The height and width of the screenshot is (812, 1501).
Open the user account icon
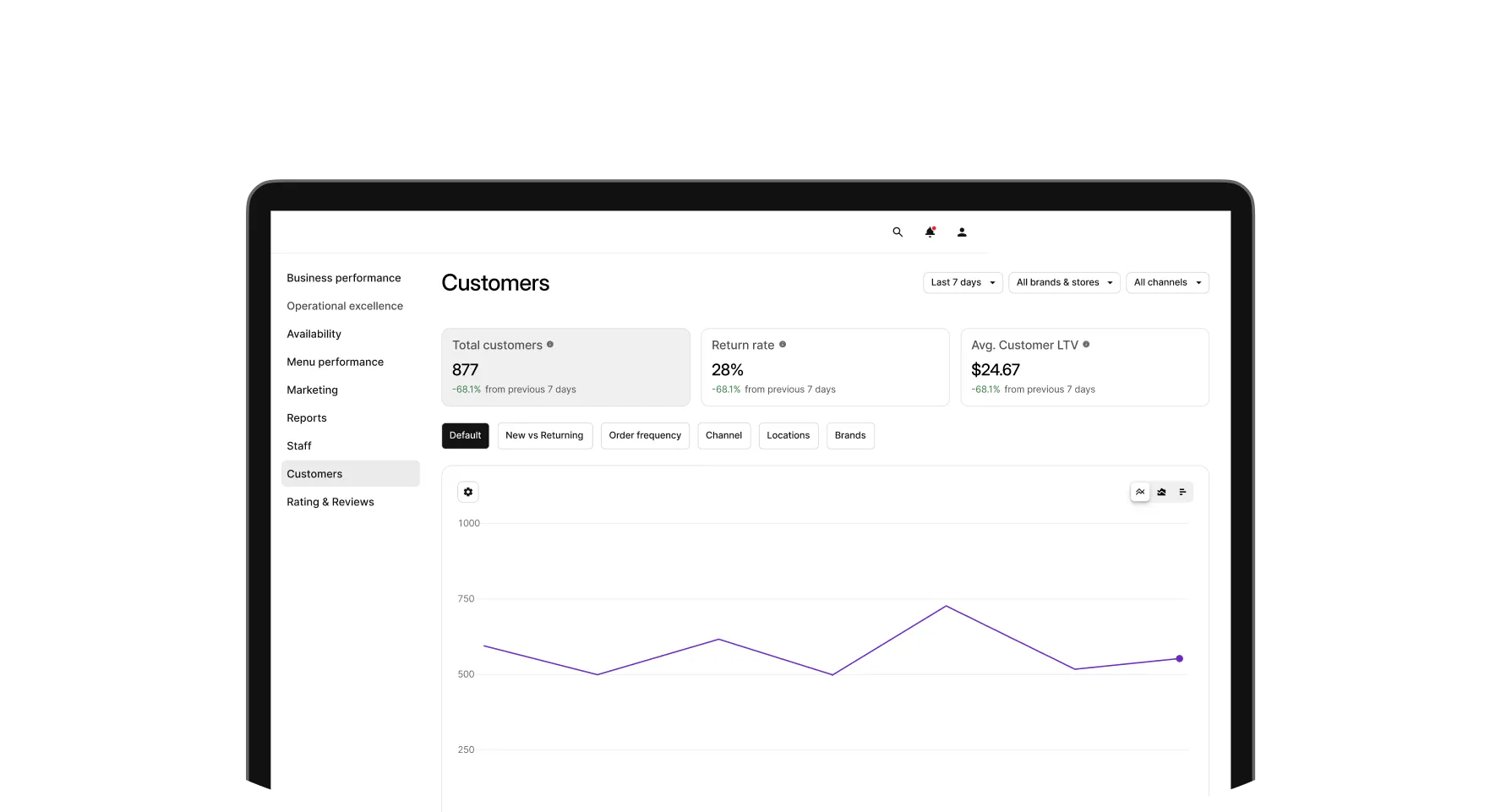(x=962, y=232)
